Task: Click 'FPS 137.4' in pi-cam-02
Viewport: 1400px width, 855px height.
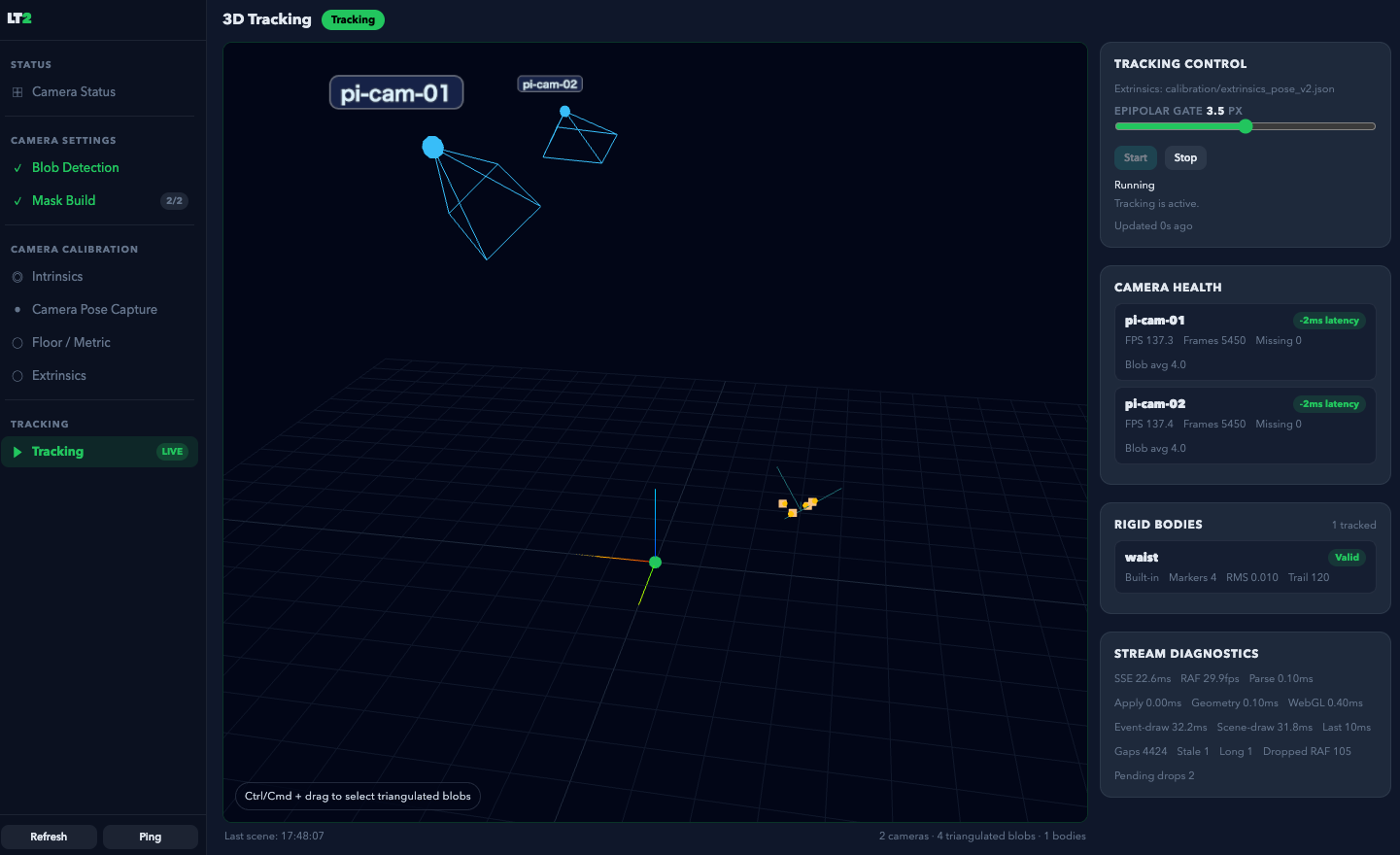Action: pyautogui.click(x=1149, y=424)
